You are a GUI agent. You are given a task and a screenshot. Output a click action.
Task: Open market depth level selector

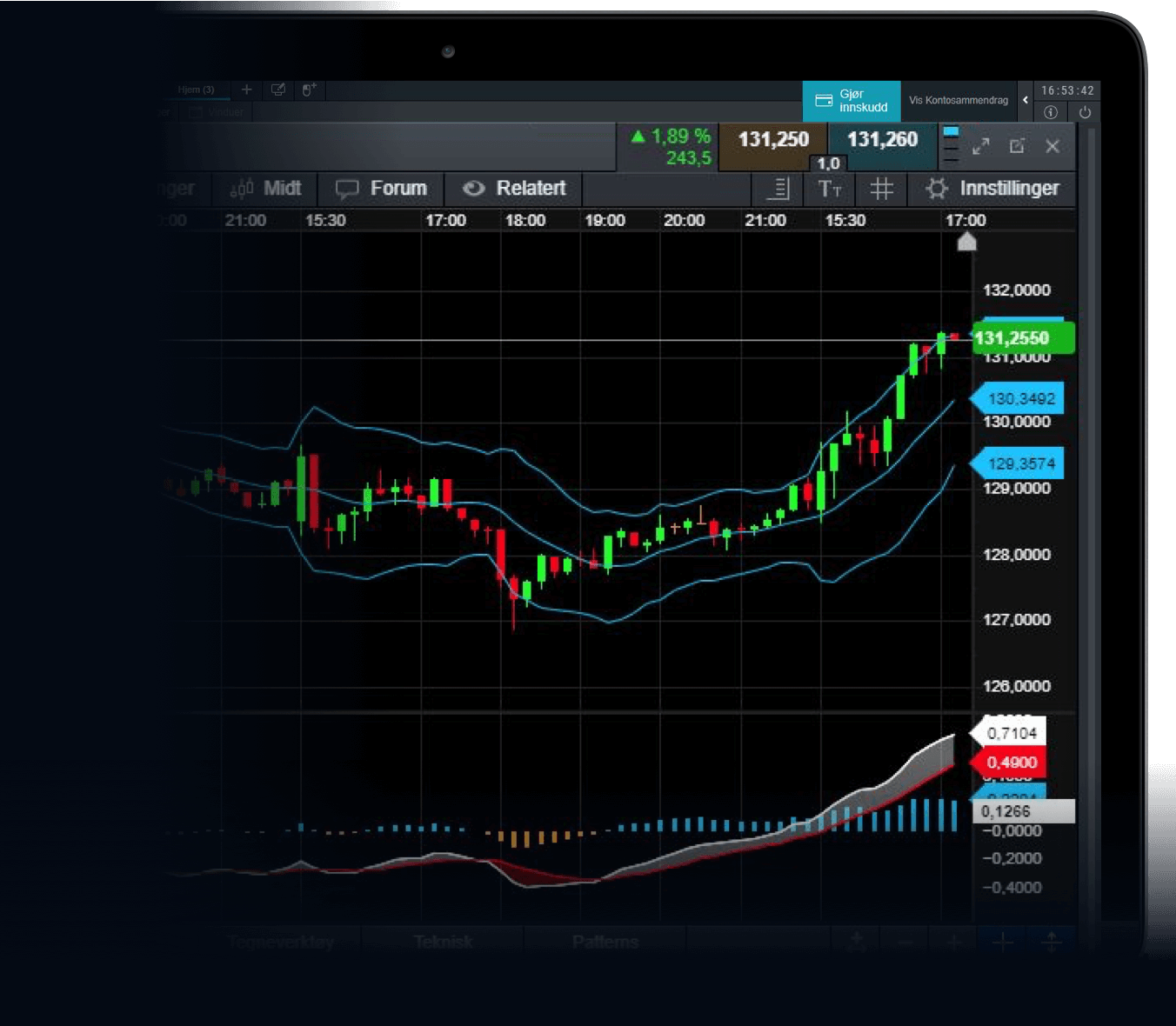[x=951, y=146]
